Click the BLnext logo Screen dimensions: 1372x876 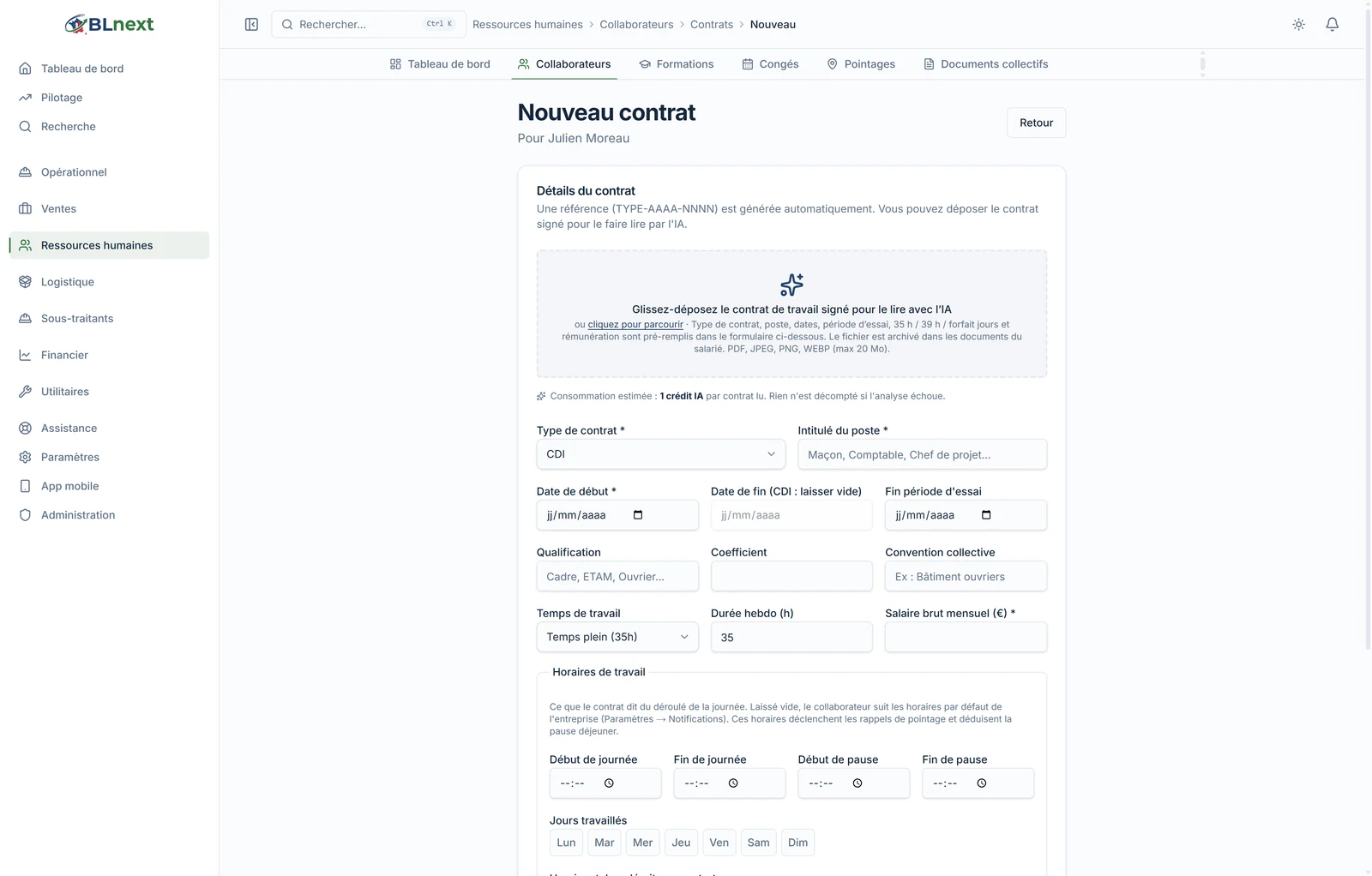[109, 24]
